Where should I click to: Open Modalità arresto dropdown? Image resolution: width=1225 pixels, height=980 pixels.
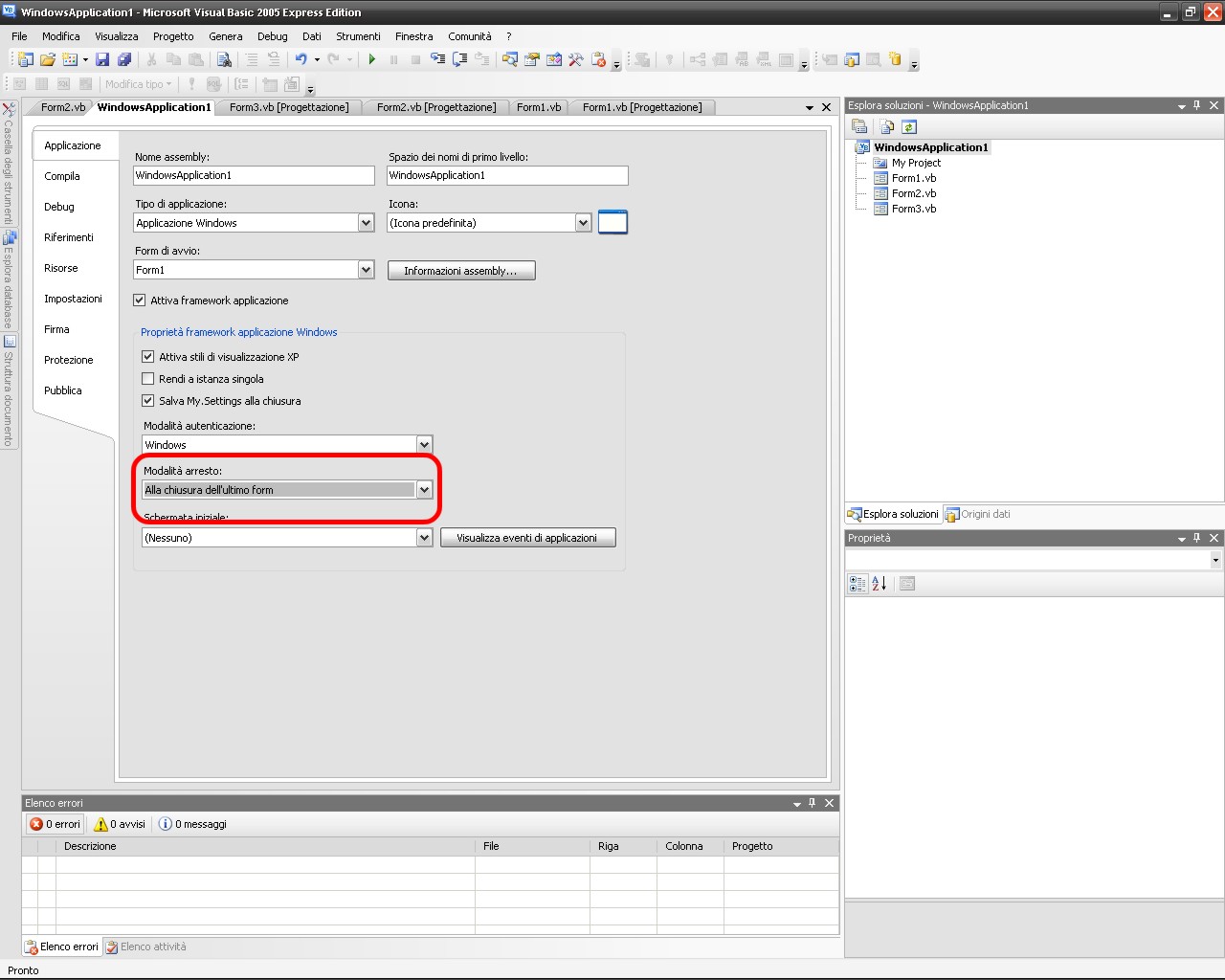coord(424,490)
